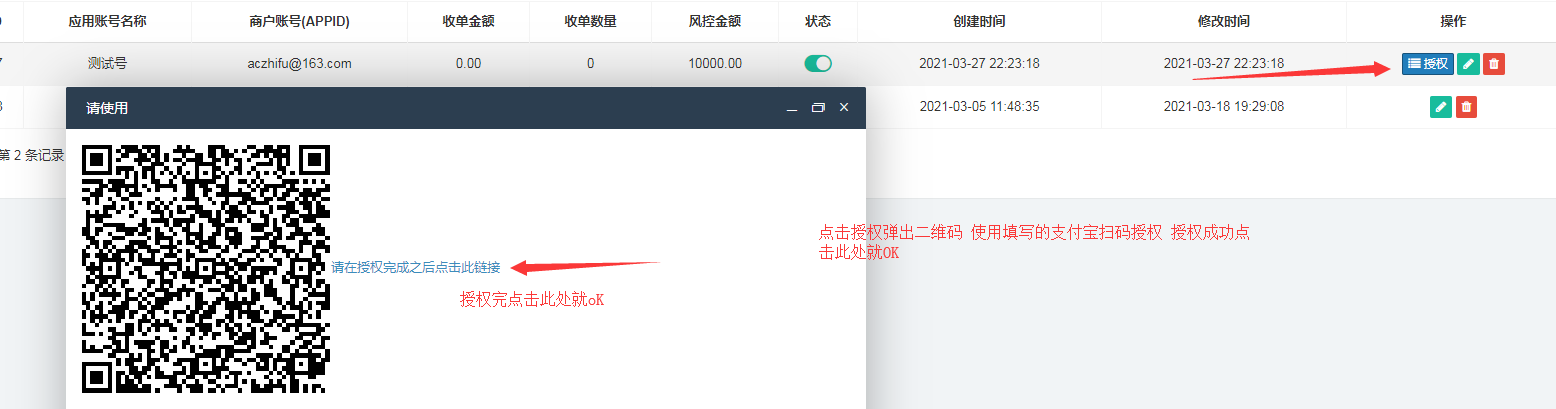Screen dimensions: 1556x409
Task: Edit the 测试号 row with pencil icon
Action: click(1468, 64)
